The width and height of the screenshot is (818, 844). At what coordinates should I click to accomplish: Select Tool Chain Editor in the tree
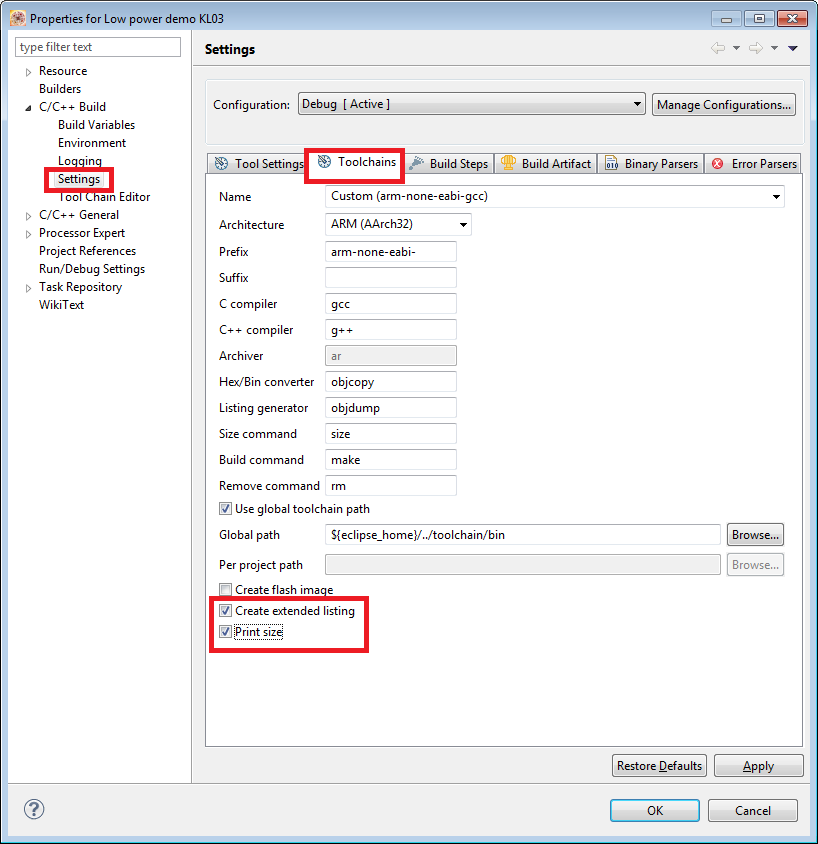[104, 197]
